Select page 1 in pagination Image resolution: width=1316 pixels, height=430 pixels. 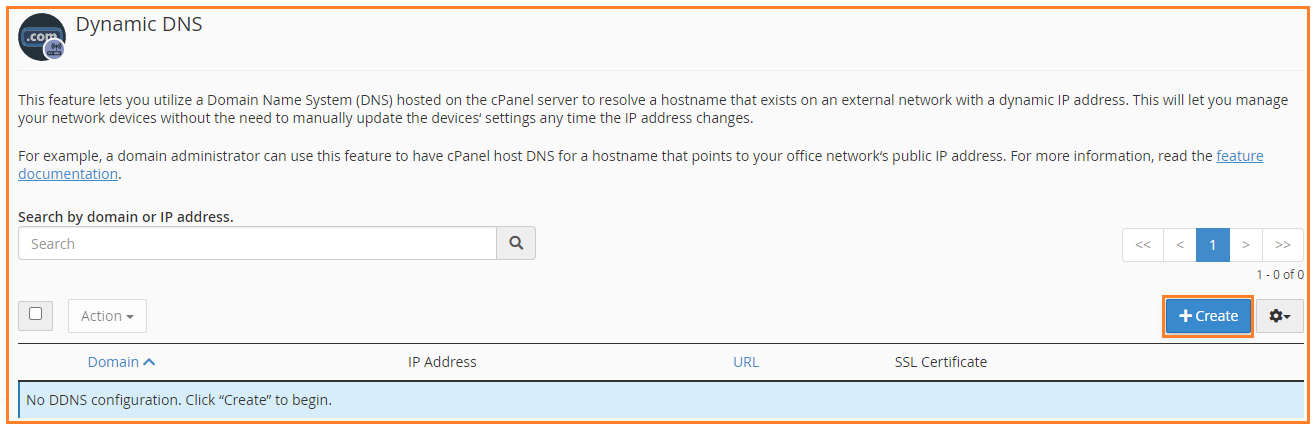tap(1213, 244)
